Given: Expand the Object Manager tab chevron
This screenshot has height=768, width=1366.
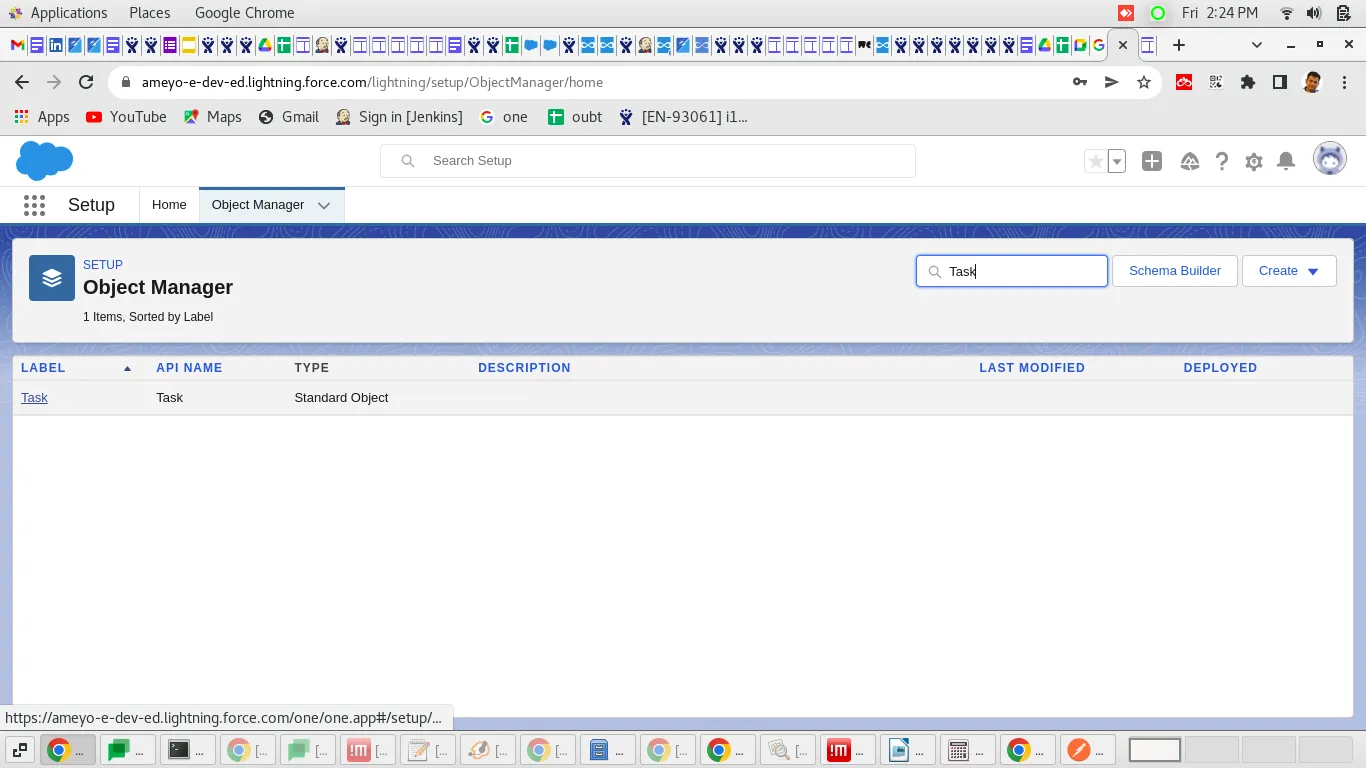Looking at the screenshot, I should (x=324, y=205).
